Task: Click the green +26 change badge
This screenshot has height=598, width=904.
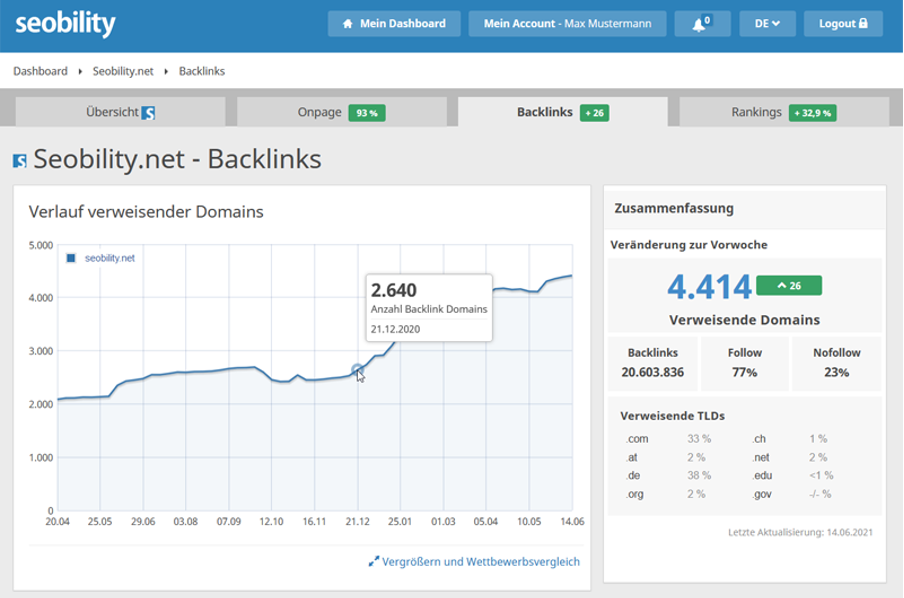Action: 789,286
